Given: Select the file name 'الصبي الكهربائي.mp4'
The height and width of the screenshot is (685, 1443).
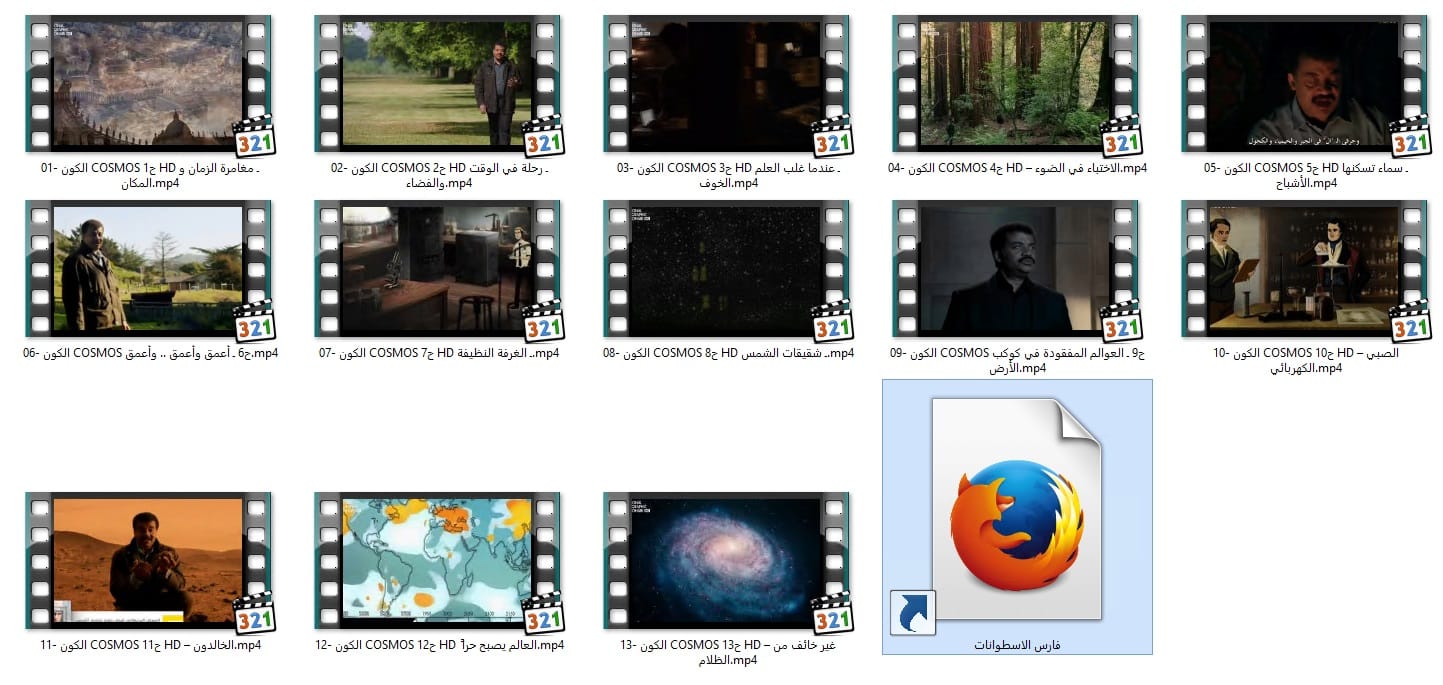Looking at the screenshot, I should pos(1306,360).
